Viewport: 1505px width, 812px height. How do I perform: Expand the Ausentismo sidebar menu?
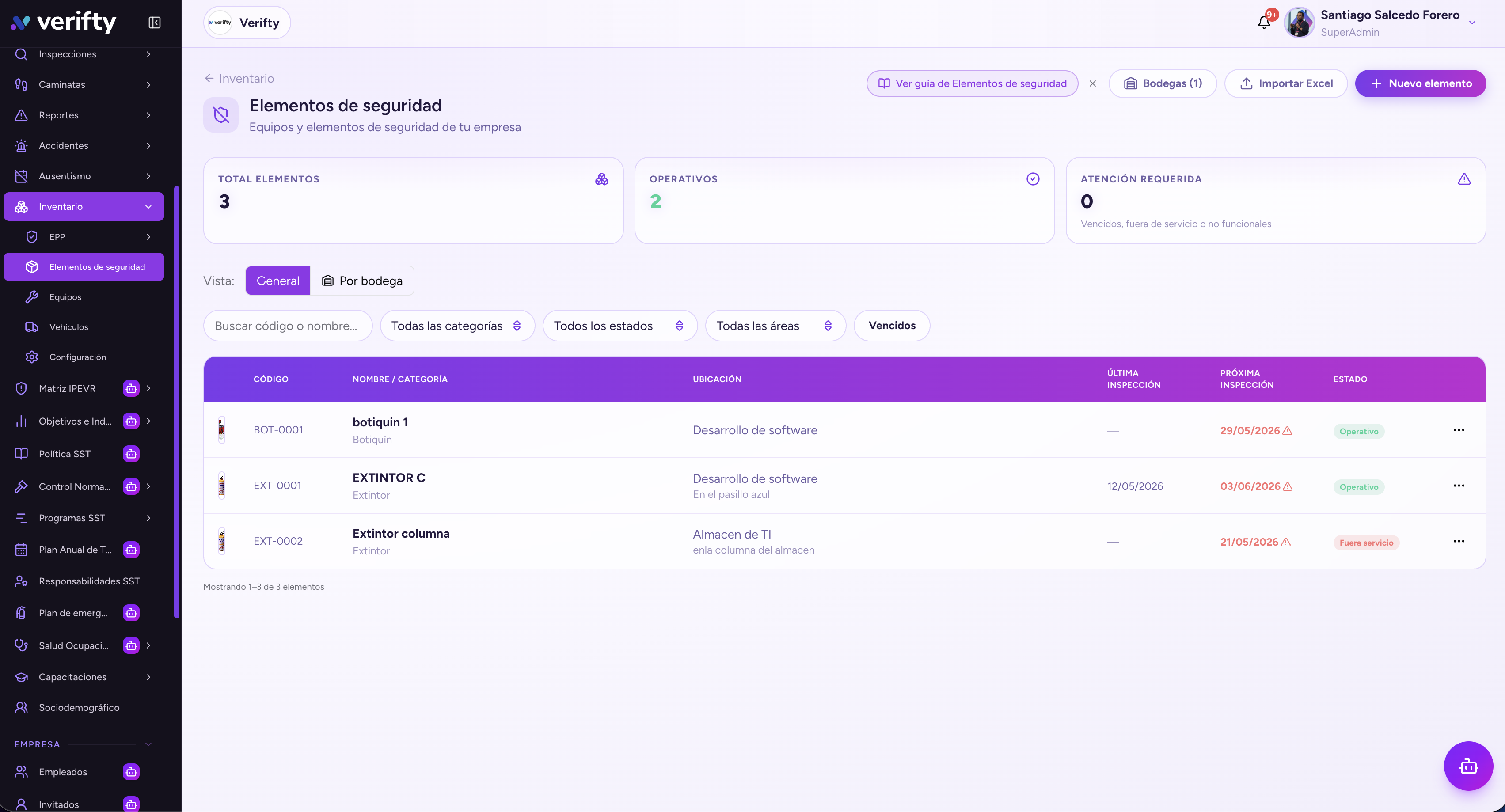click(x=84, y=176)
